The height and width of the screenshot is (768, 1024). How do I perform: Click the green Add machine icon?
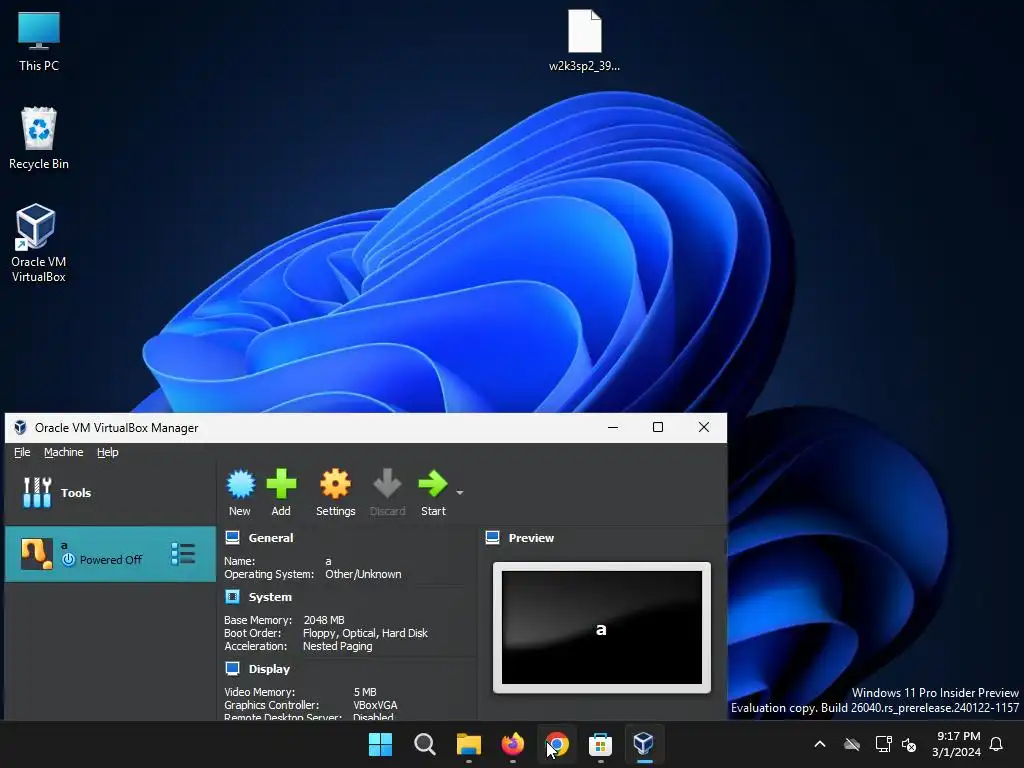[x=281, y=485]
